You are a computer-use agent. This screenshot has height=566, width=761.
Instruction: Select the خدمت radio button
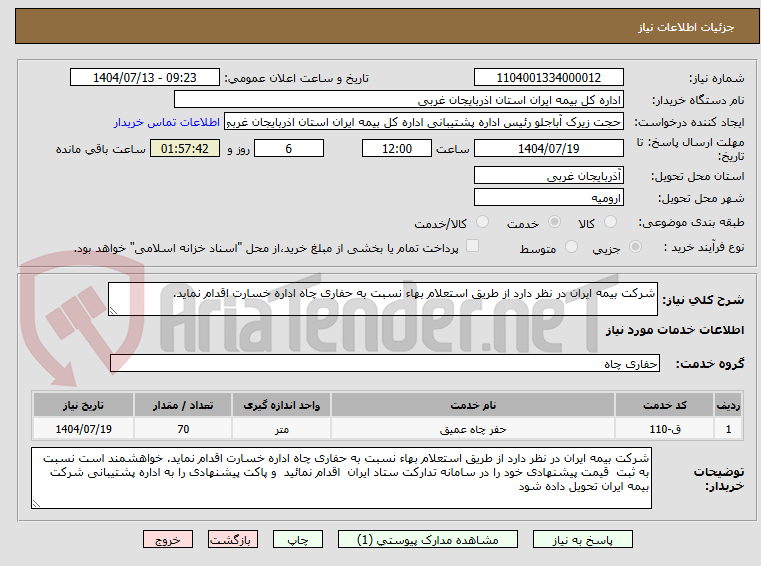(554, 222)
